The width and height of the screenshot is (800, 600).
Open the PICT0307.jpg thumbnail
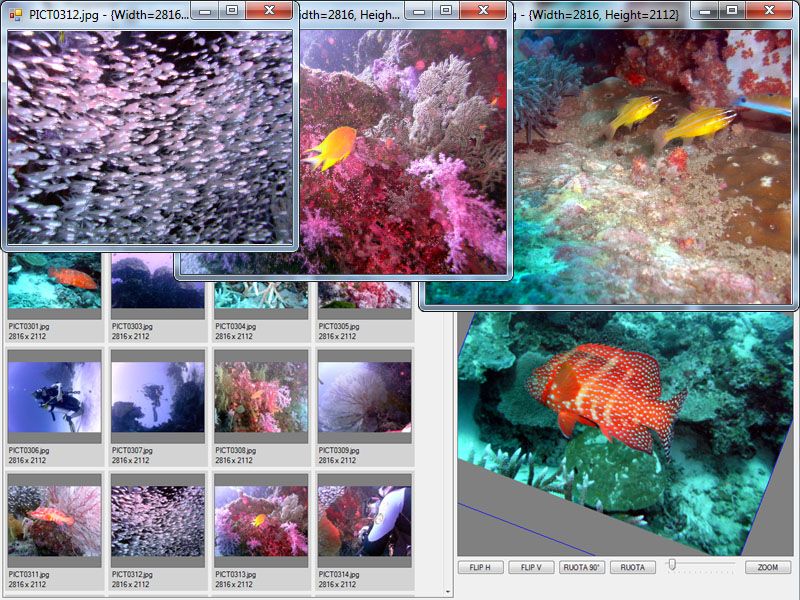click(x=158, y=397)
